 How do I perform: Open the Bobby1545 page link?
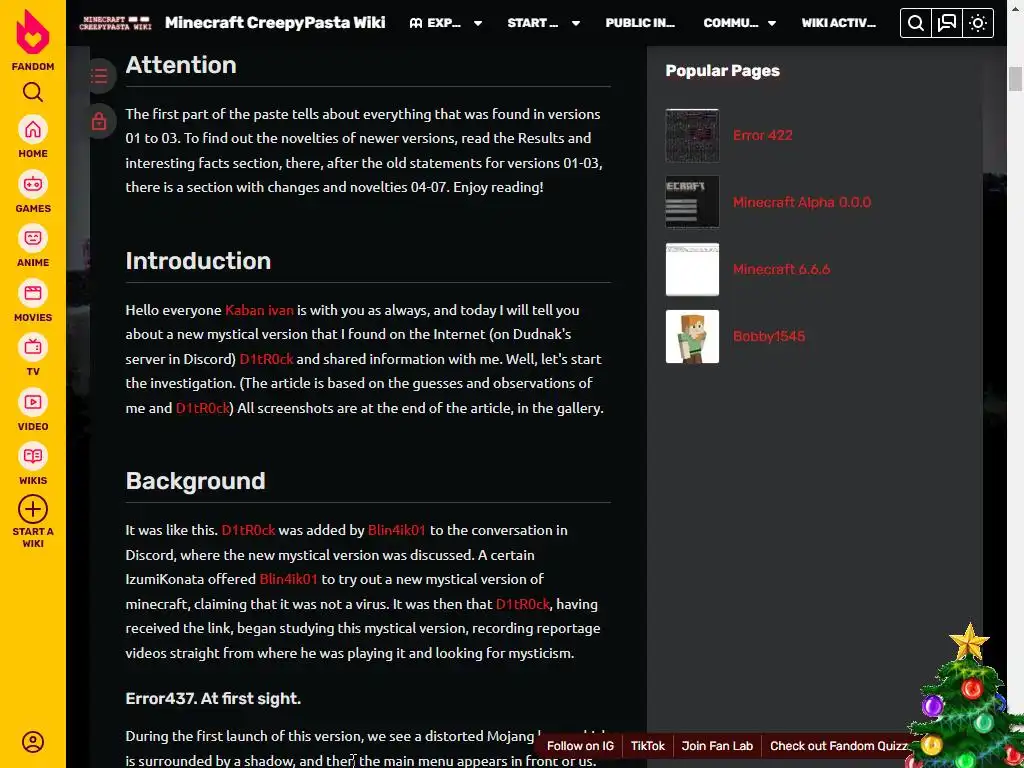(x=769, y=336)
